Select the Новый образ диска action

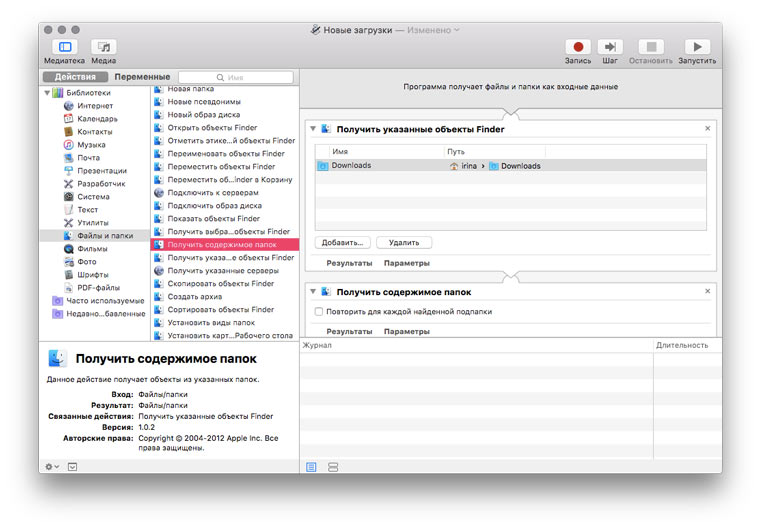(x=225, y=115)
